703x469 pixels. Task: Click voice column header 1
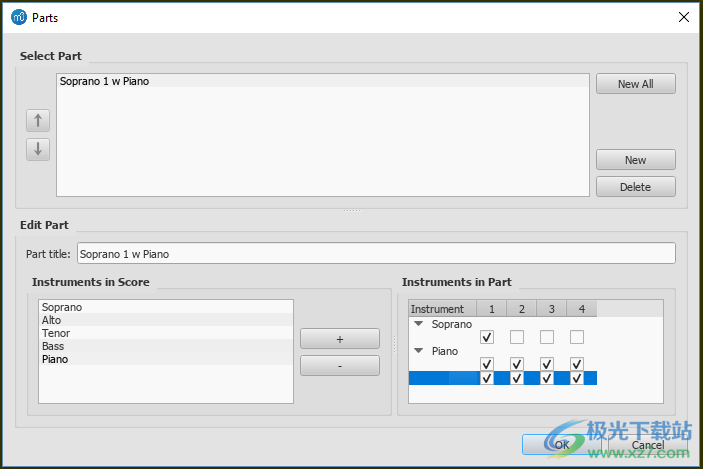point(491,309)
